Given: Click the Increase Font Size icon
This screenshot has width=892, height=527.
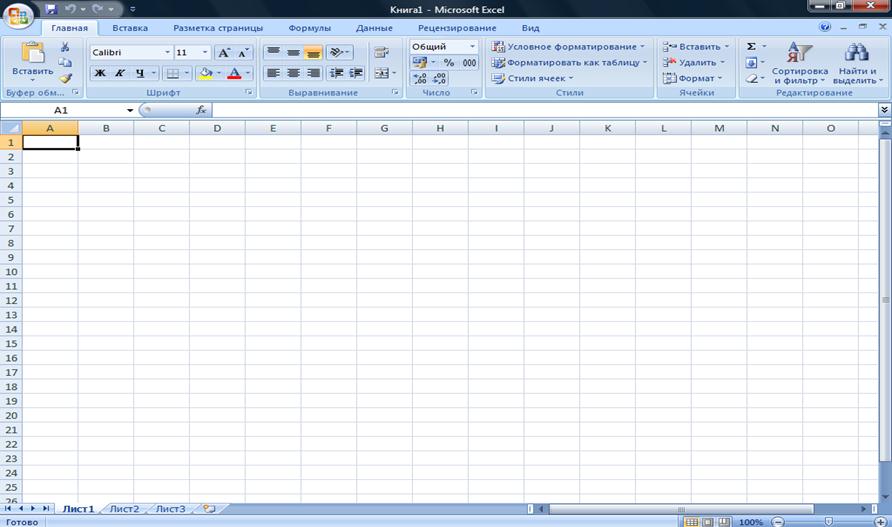Looking at the screenshot, I should pos(224,52).
